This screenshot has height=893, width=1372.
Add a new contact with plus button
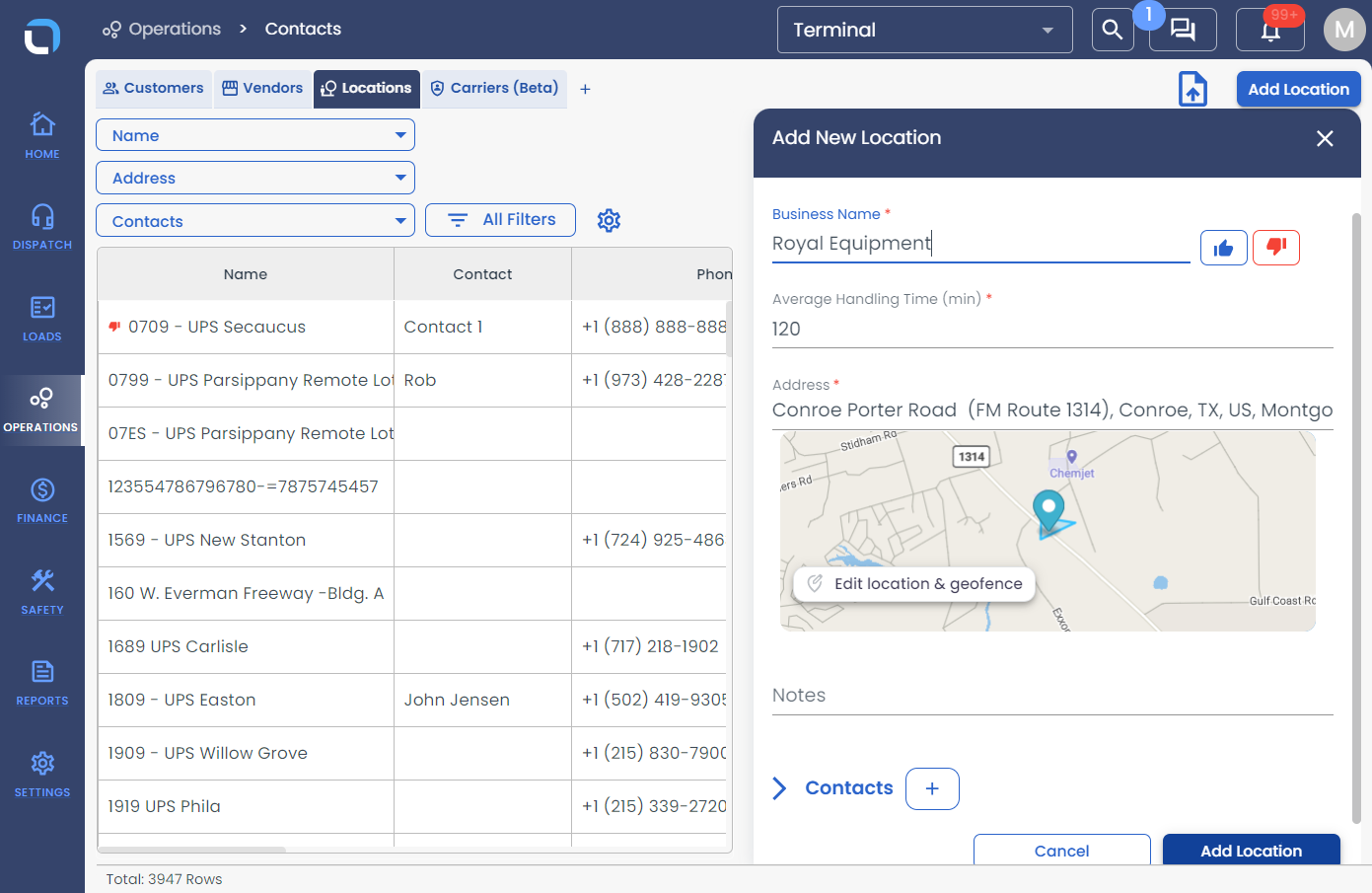tap(932, 788)
